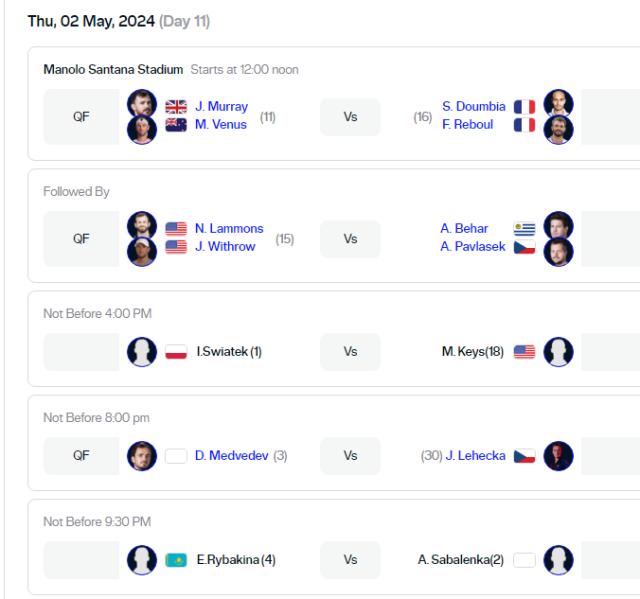The height and width of the screenshot is (599, 640).
Task: Click J. Murray's player photo
Action: (x=143, y=104)
